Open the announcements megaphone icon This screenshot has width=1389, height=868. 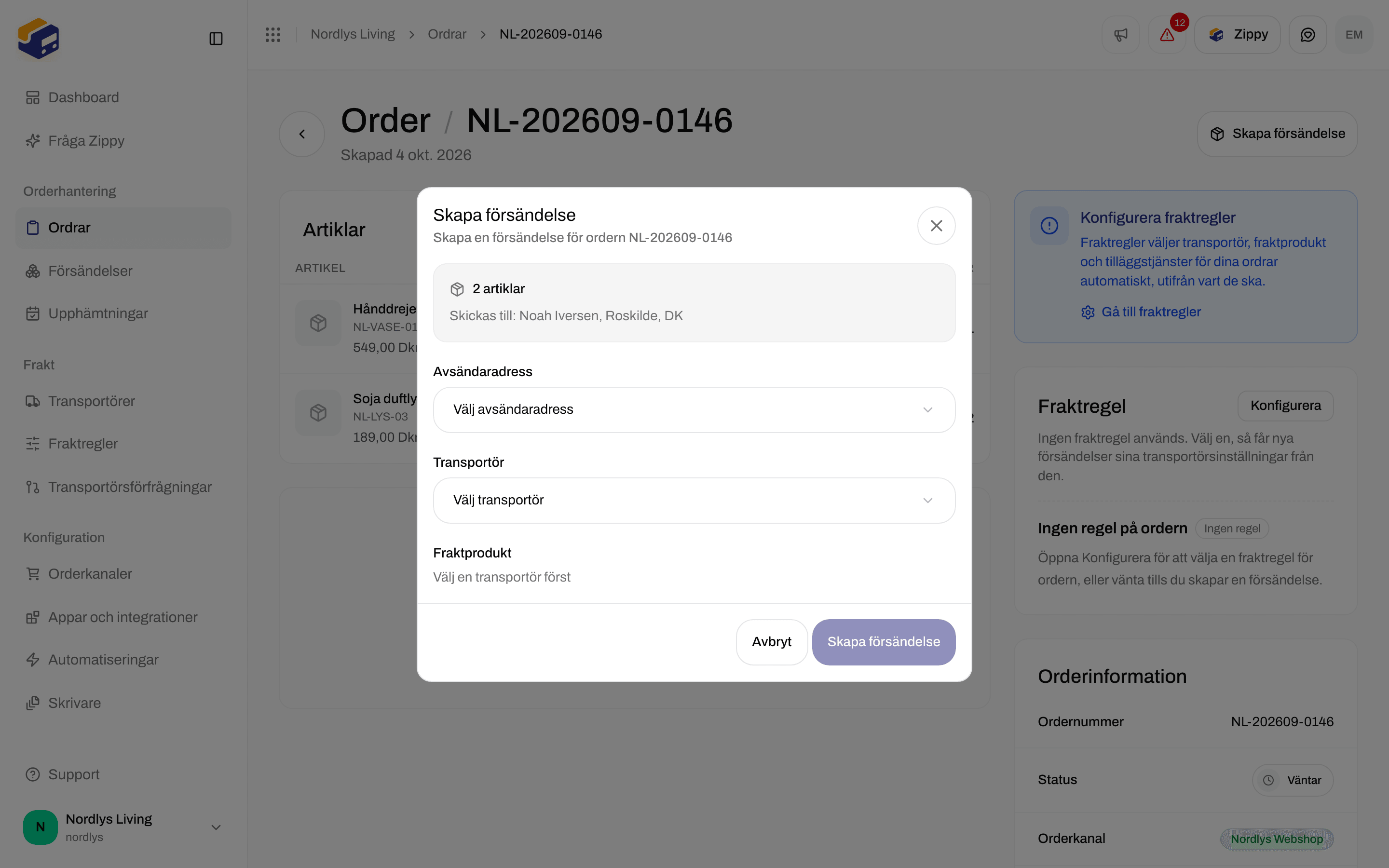1120,34
